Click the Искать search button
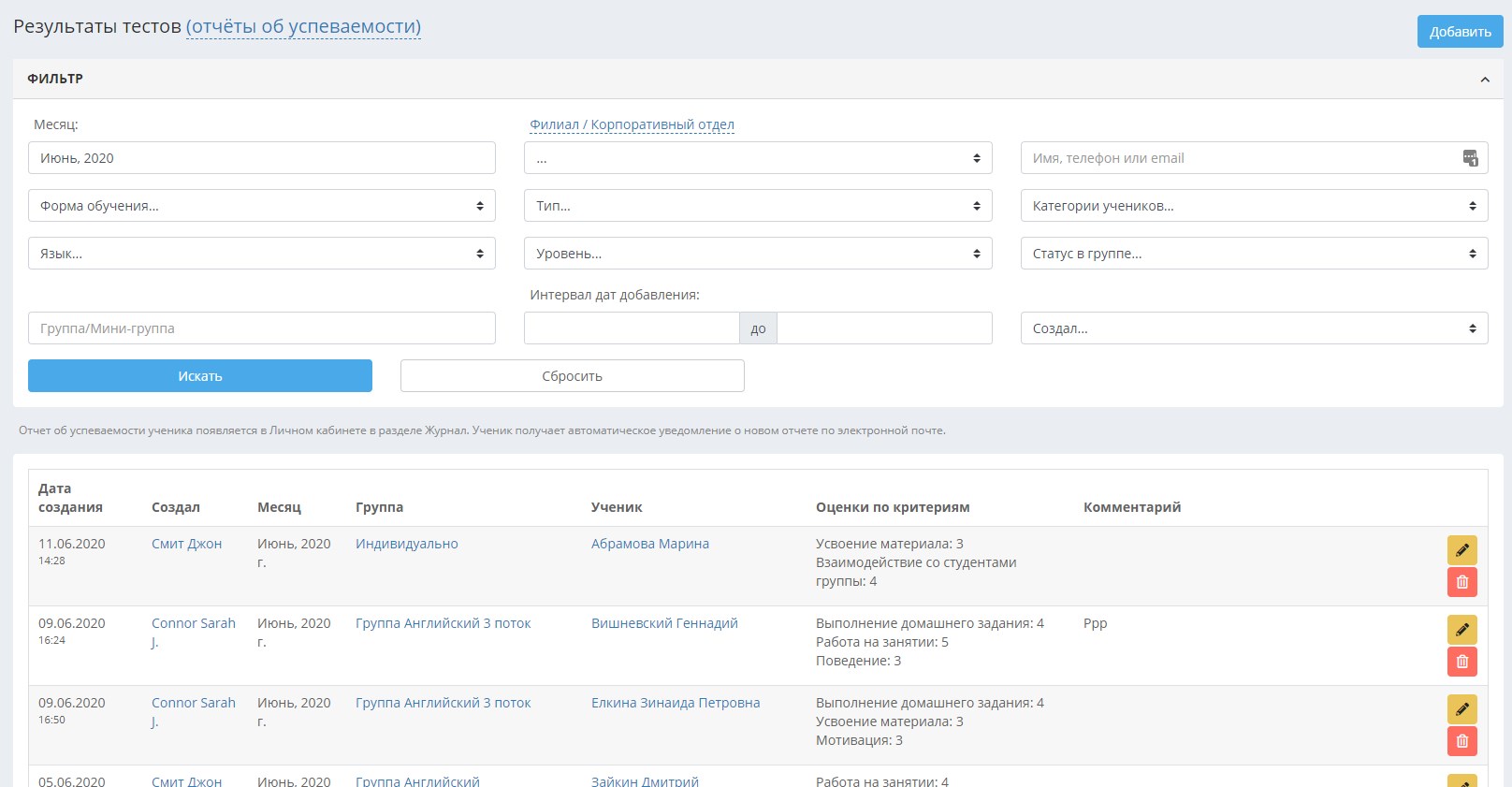 coord(200,376)
